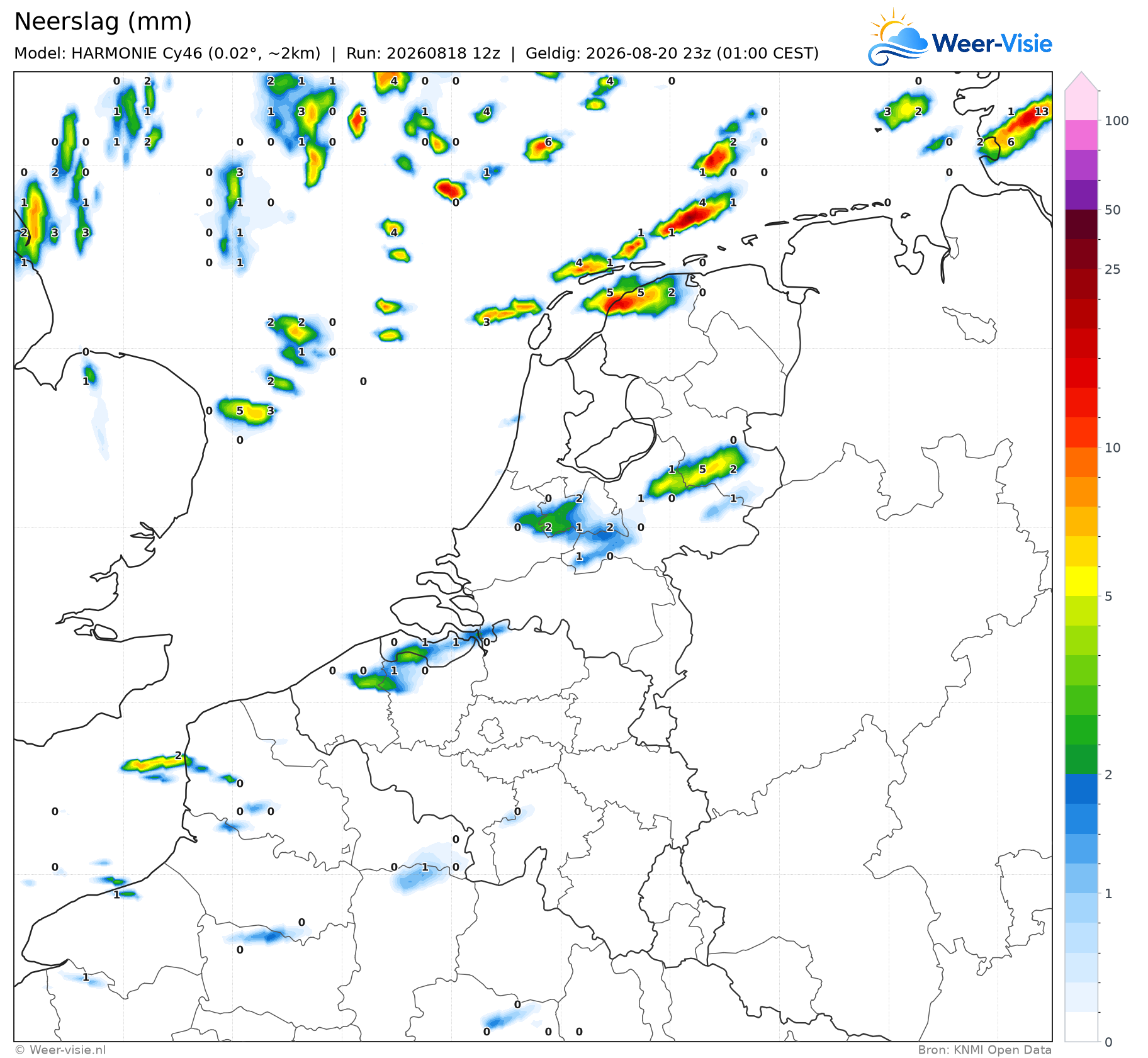Click the Run: 20260818 12z label

pyautogui.click(x=423, y=53)
